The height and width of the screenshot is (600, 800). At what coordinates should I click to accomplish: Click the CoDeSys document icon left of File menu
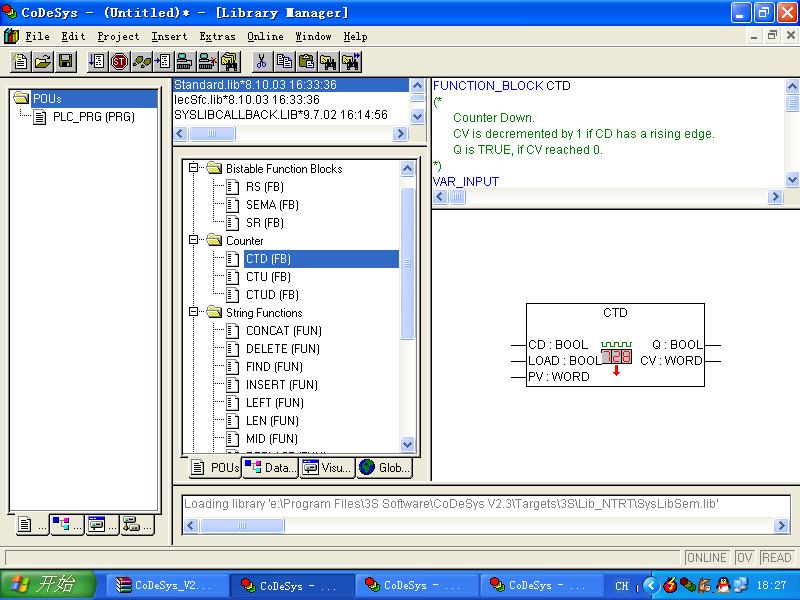pos(11,36)
